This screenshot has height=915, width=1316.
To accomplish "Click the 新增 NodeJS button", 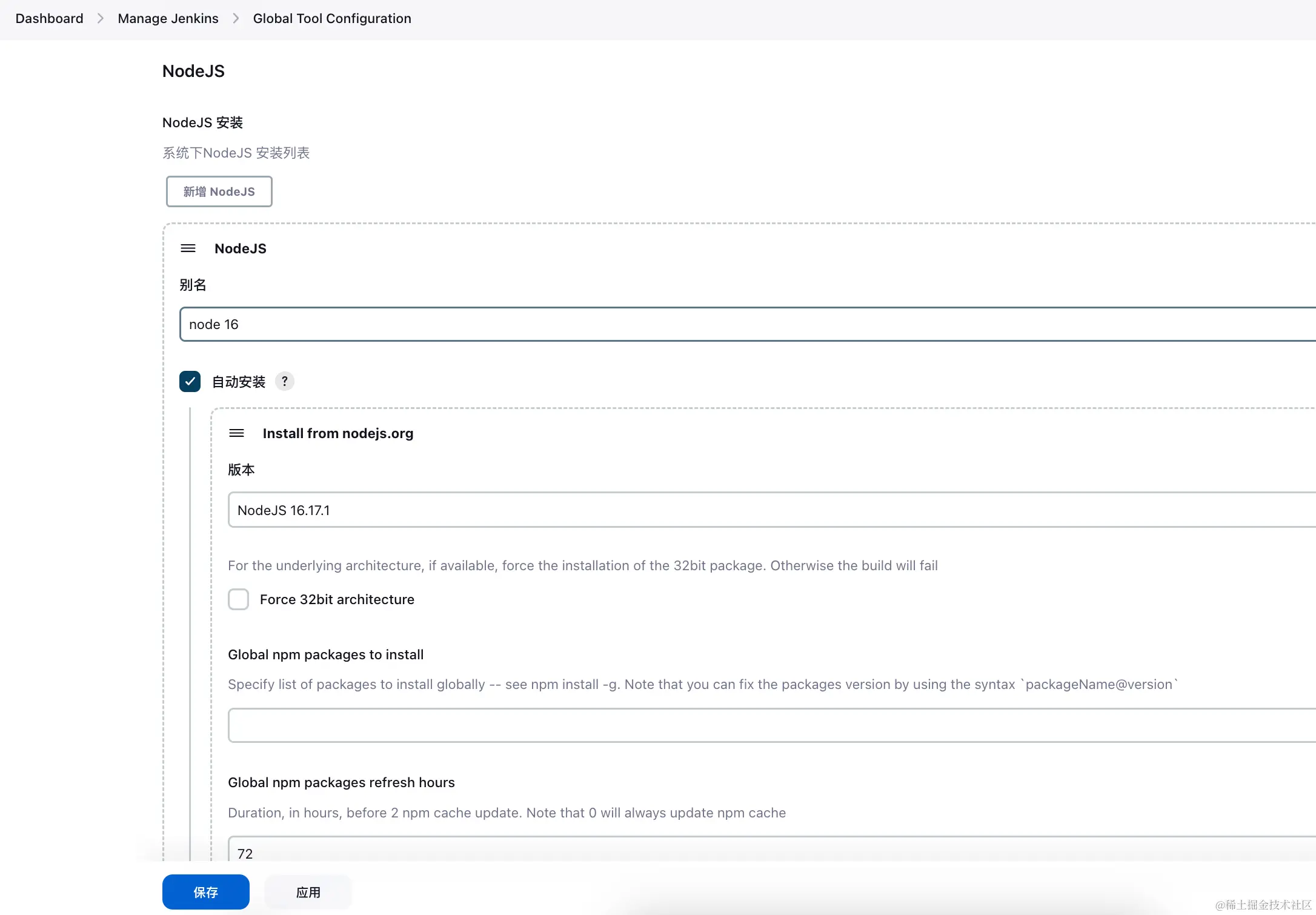I will pos(219,191).
